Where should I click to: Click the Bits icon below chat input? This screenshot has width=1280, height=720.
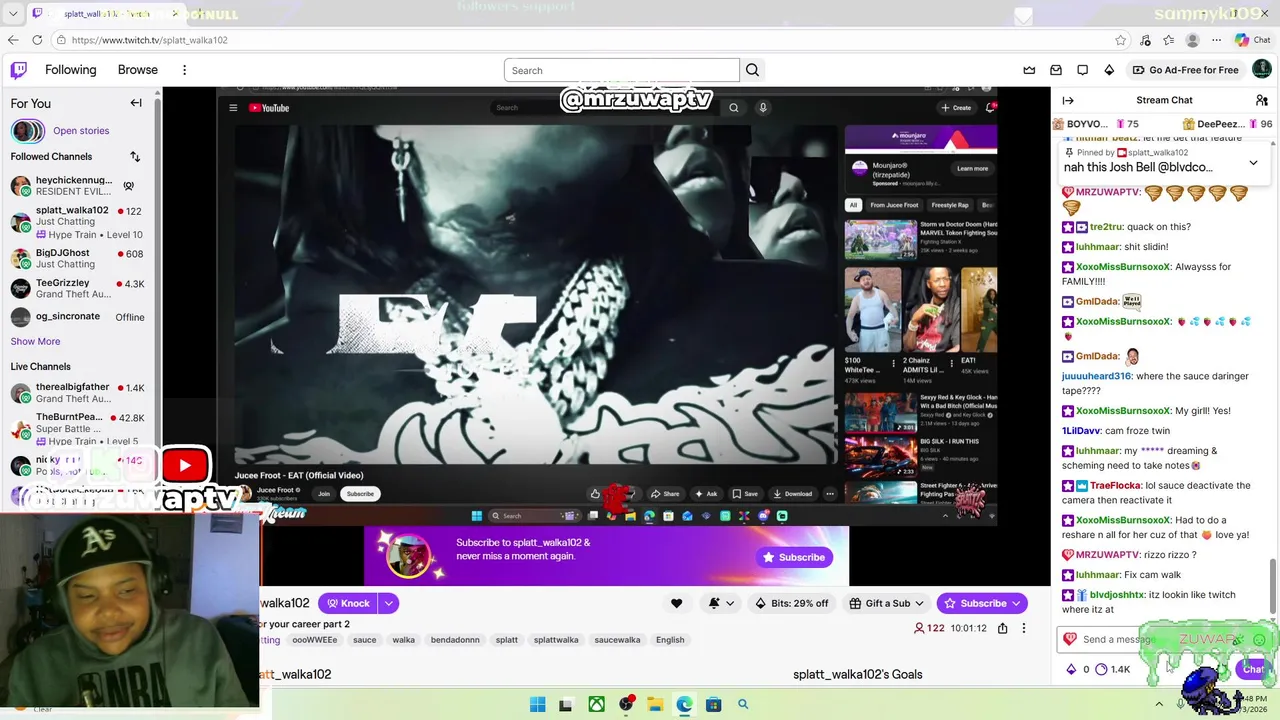tap(1071, 669)
